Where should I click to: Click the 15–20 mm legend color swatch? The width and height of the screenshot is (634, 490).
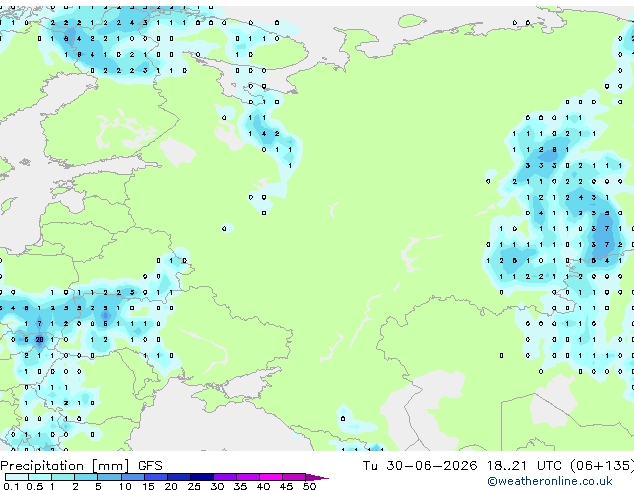pos(156,477)
